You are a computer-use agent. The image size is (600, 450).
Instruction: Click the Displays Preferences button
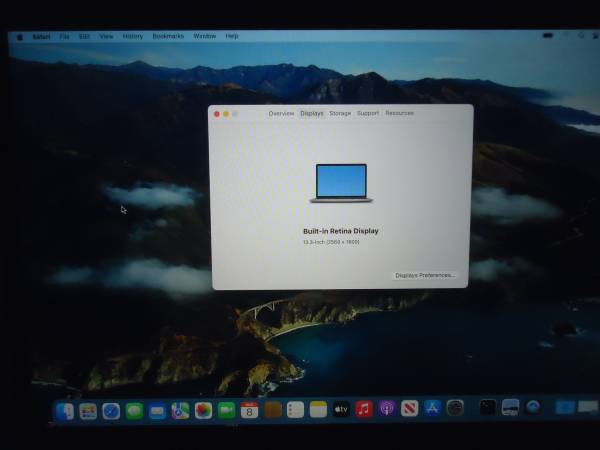(425, 275)
